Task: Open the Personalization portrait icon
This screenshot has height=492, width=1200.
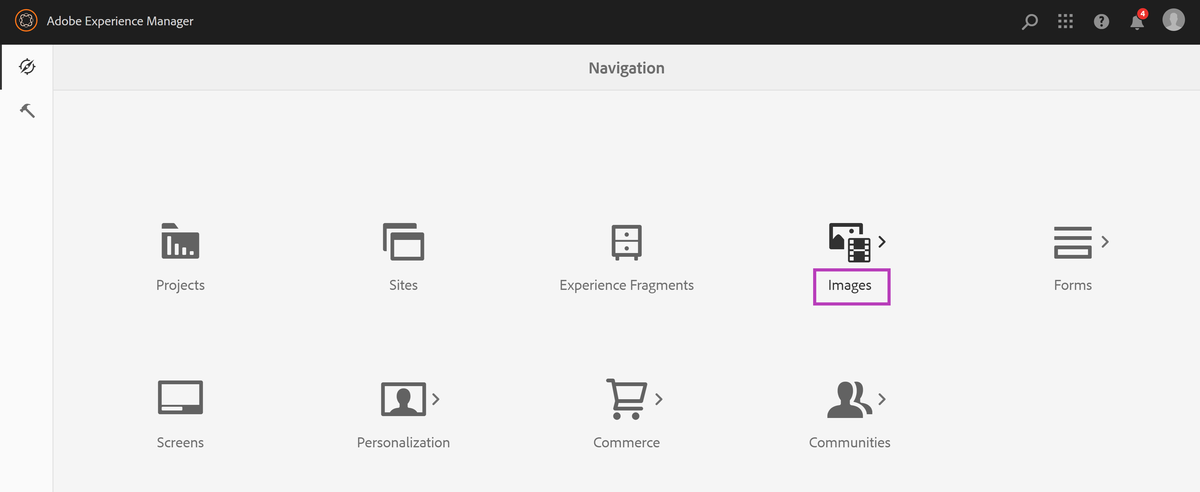Action: [x=403, y=399]
